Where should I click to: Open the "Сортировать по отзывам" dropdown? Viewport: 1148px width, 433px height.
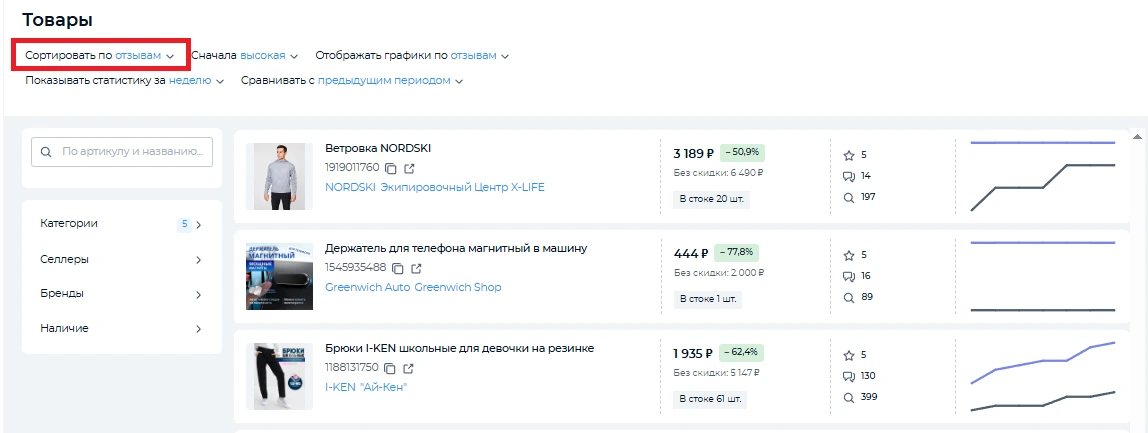click(100, 56)
